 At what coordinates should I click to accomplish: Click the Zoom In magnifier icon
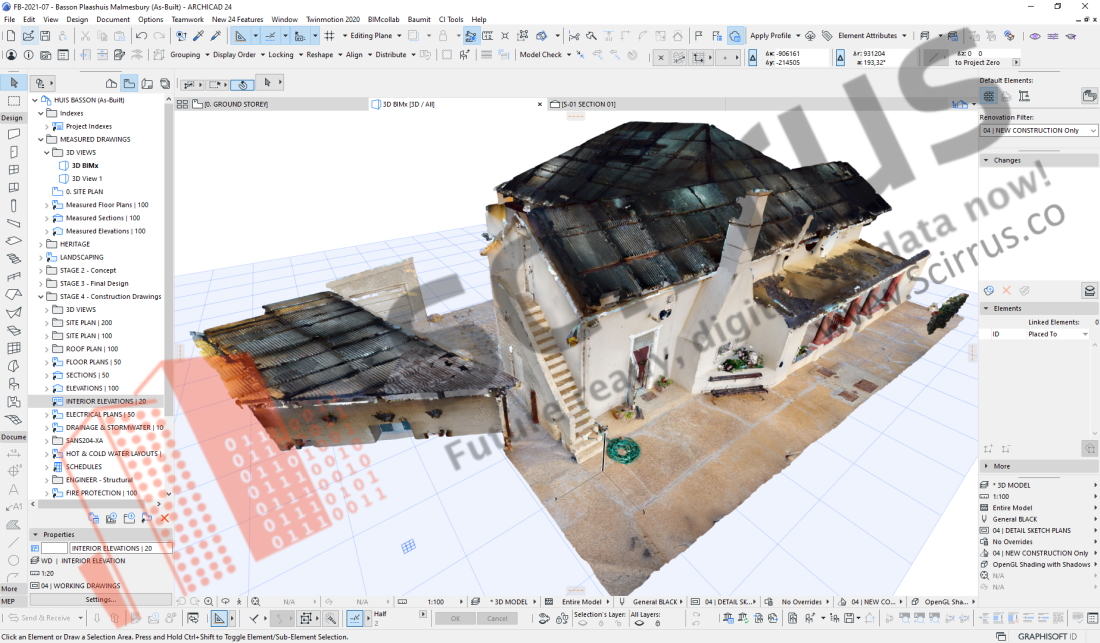208,602
